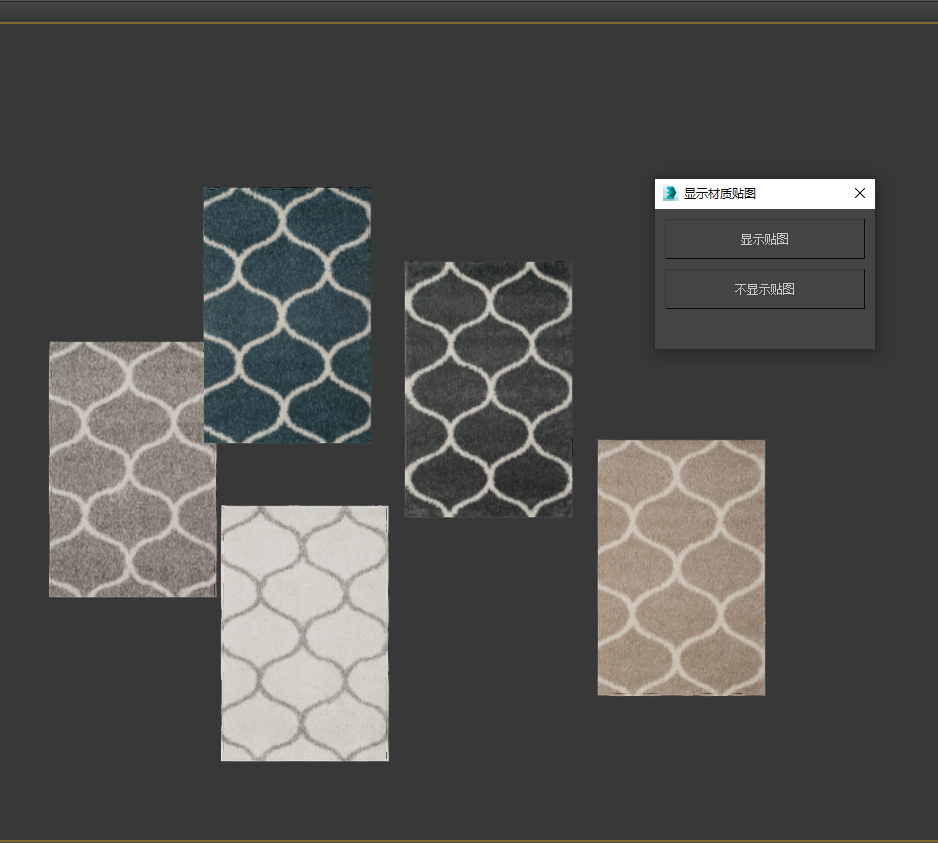
Task: Click the 显示材质贴图 title text
Action: 720,194
